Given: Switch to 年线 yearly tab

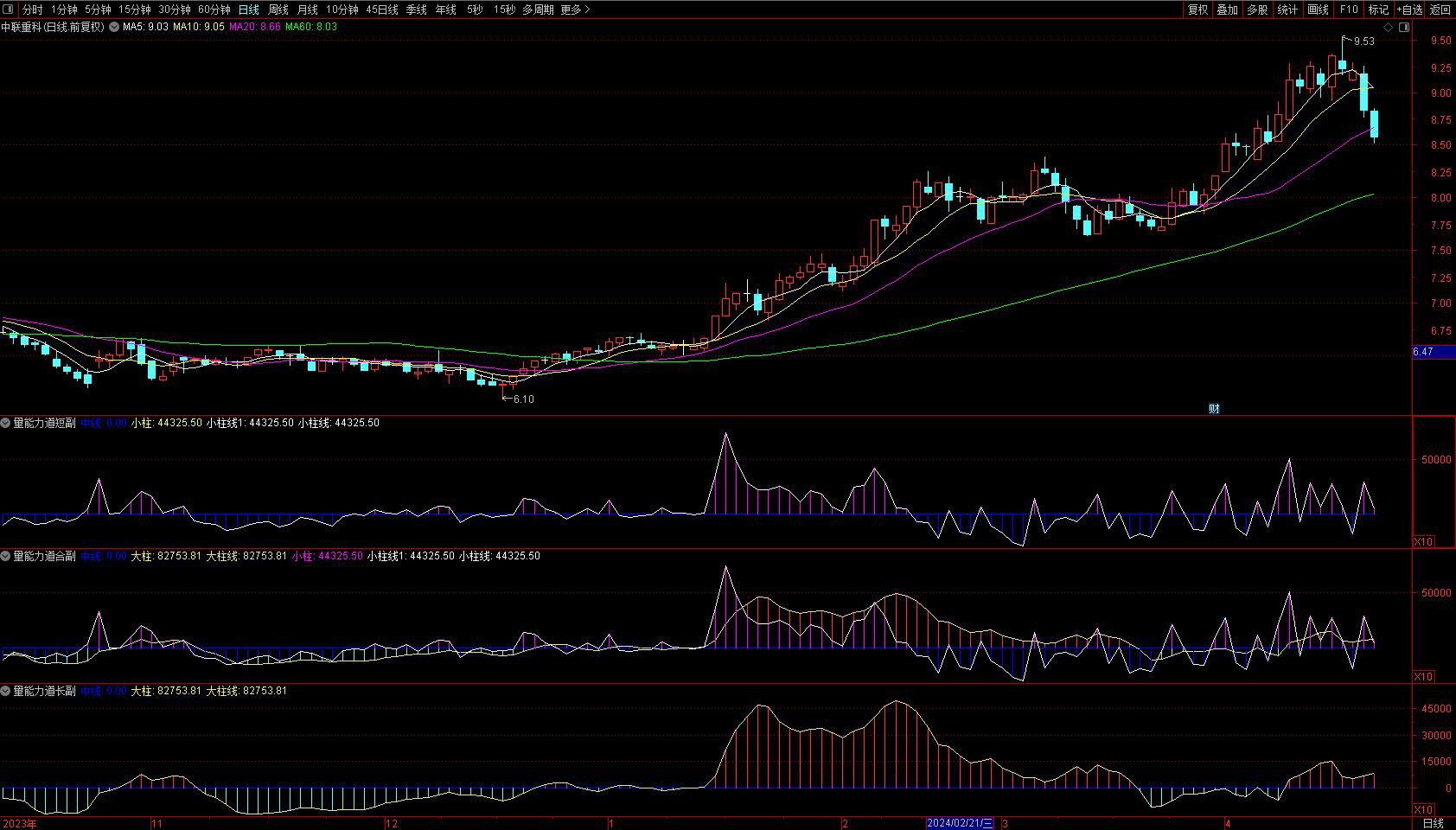Looking at the screenshot, I should coord(445,10).
